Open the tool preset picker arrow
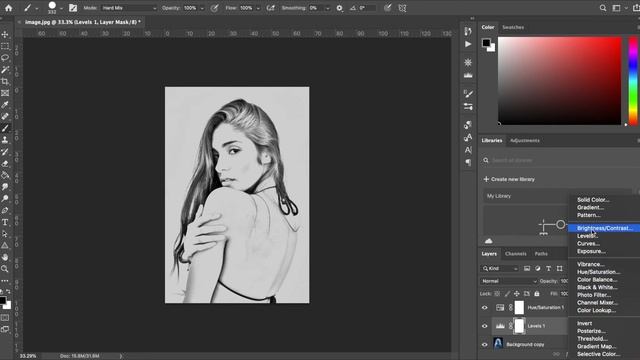The height and width of the screenshot is (360, 640). point(37,8)
